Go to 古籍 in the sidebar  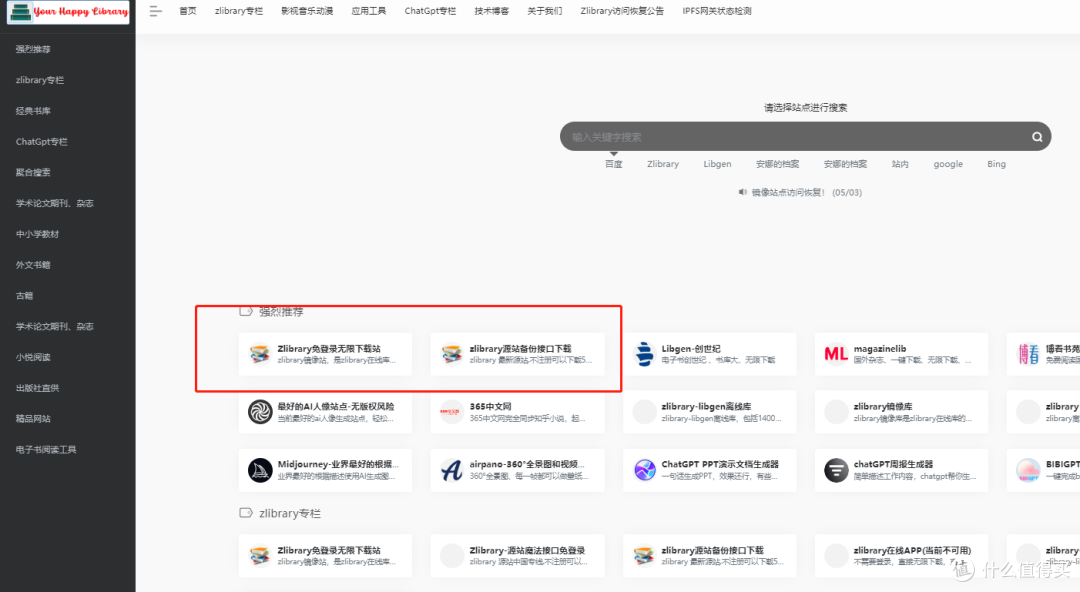[24, 296]
